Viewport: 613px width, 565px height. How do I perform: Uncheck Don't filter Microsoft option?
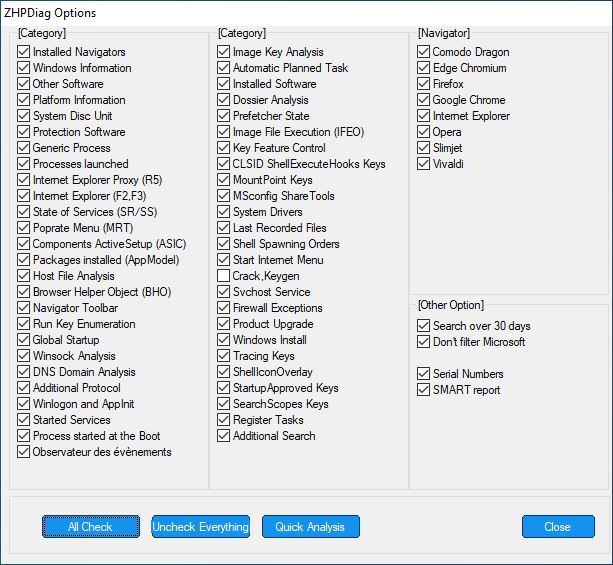click(x=423, y=342)
